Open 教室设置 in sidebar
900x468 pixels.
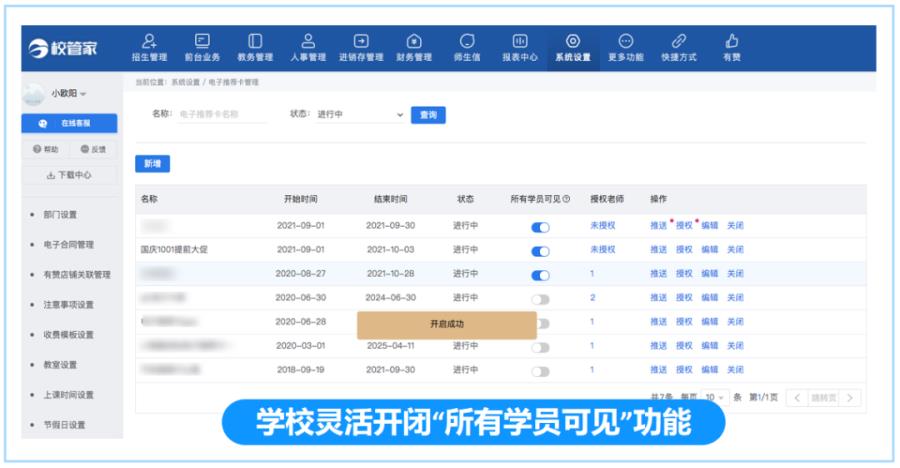[x=60, y=365]
